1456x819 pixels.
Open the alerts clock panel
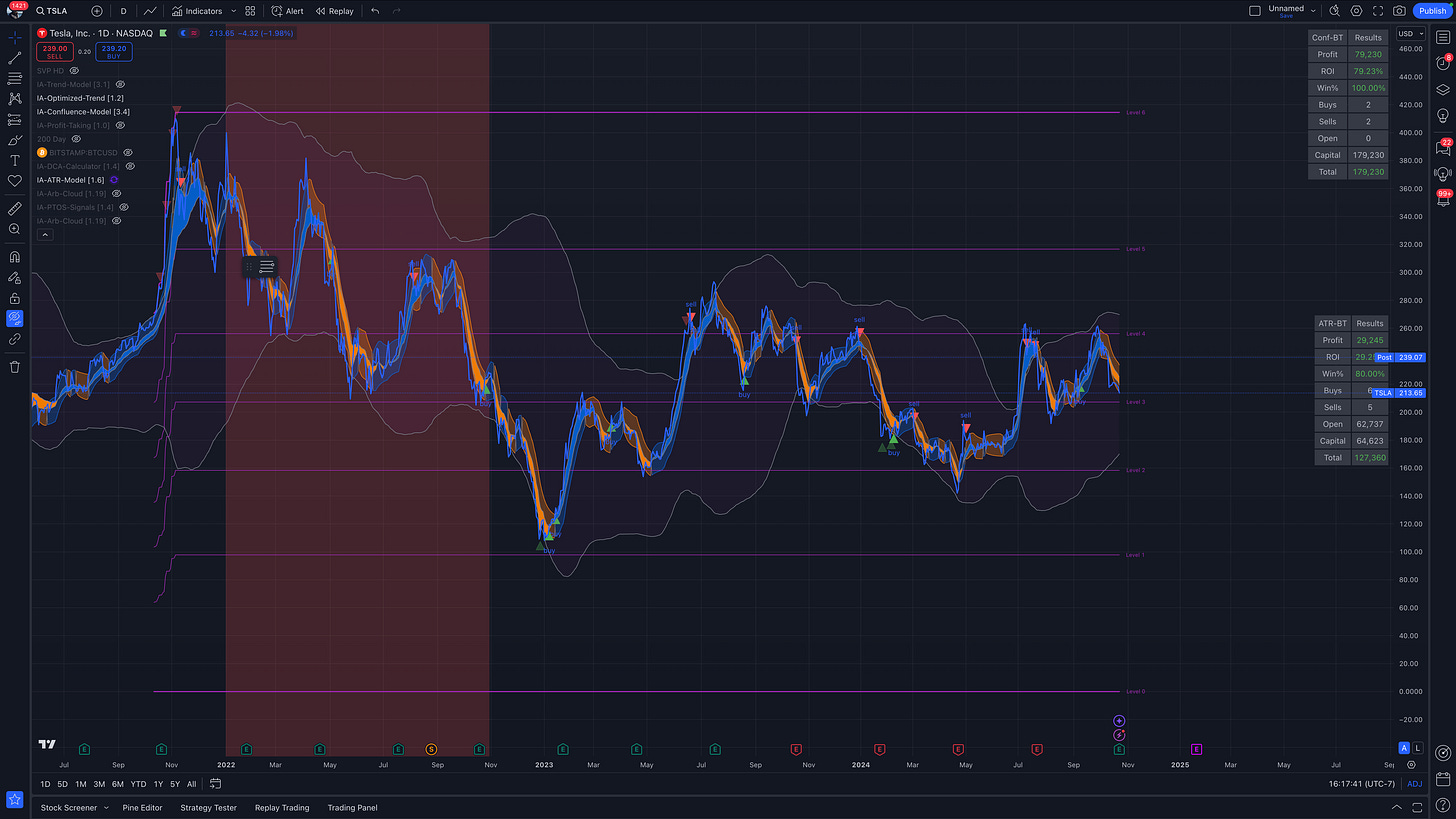click(1442, 63)
